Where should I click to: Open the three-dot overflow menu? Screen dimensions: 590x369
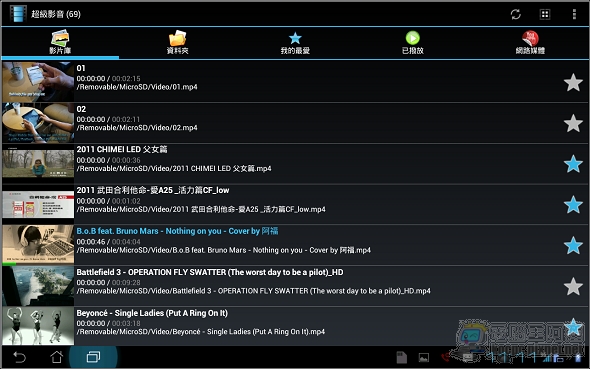click(x=574, y=14)
